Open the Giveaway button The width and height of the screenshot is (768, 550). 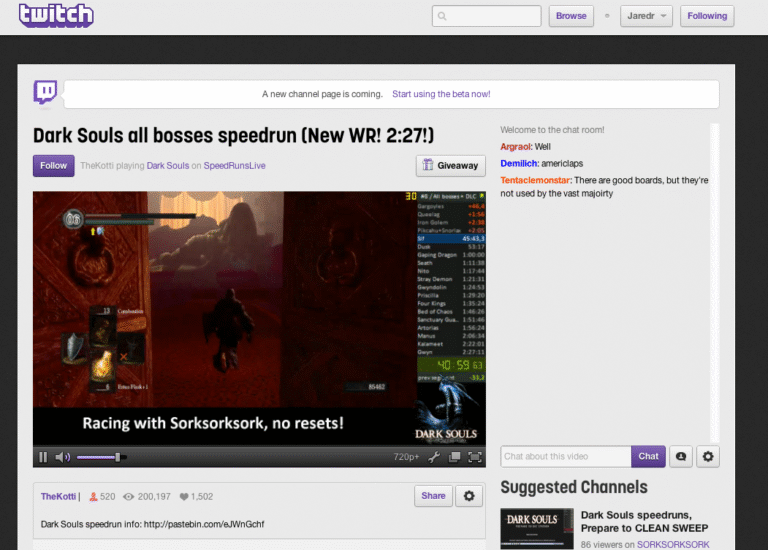click(x=451, y=166)
